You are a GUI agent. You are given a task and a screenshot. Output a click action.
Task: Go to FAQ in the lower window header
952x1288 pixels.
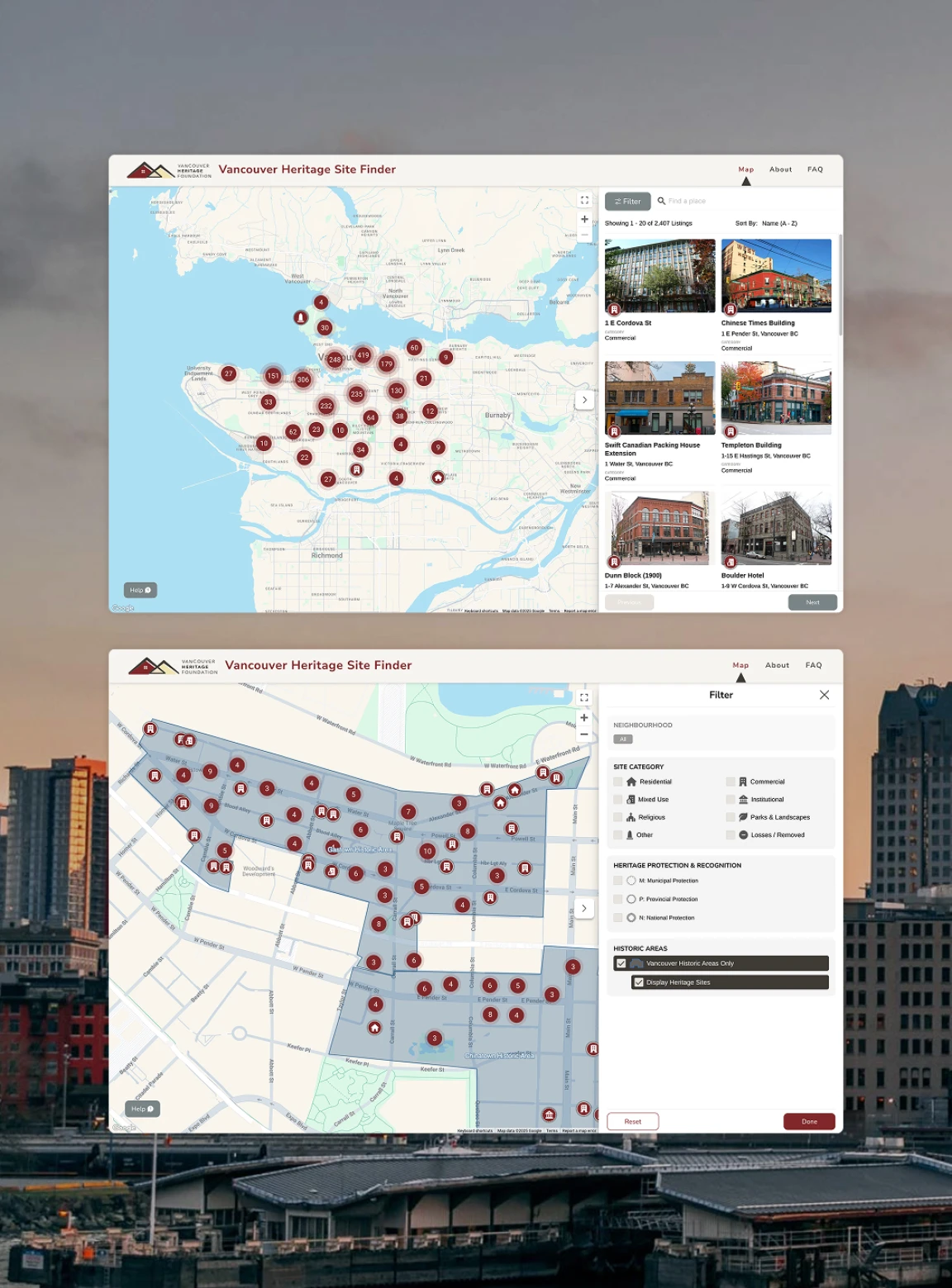coord(813,665)
